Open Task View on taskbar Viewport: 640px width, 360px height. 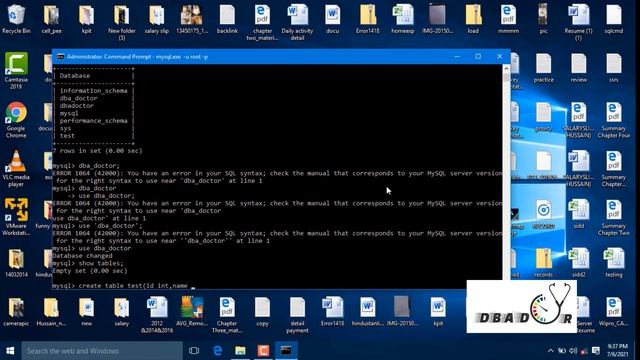point(194,351)
